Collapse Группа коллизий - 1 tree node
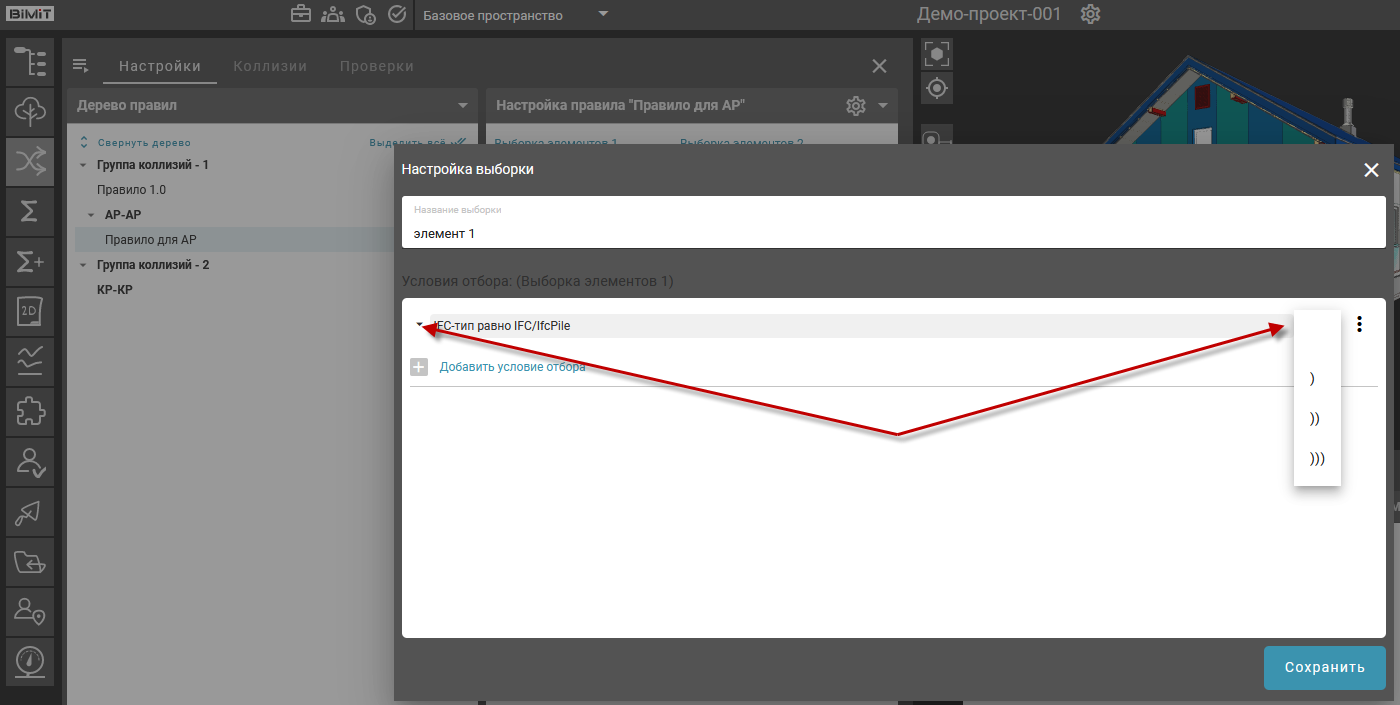The width and height of the screenshot is (1400, 705). coord(84,165)
